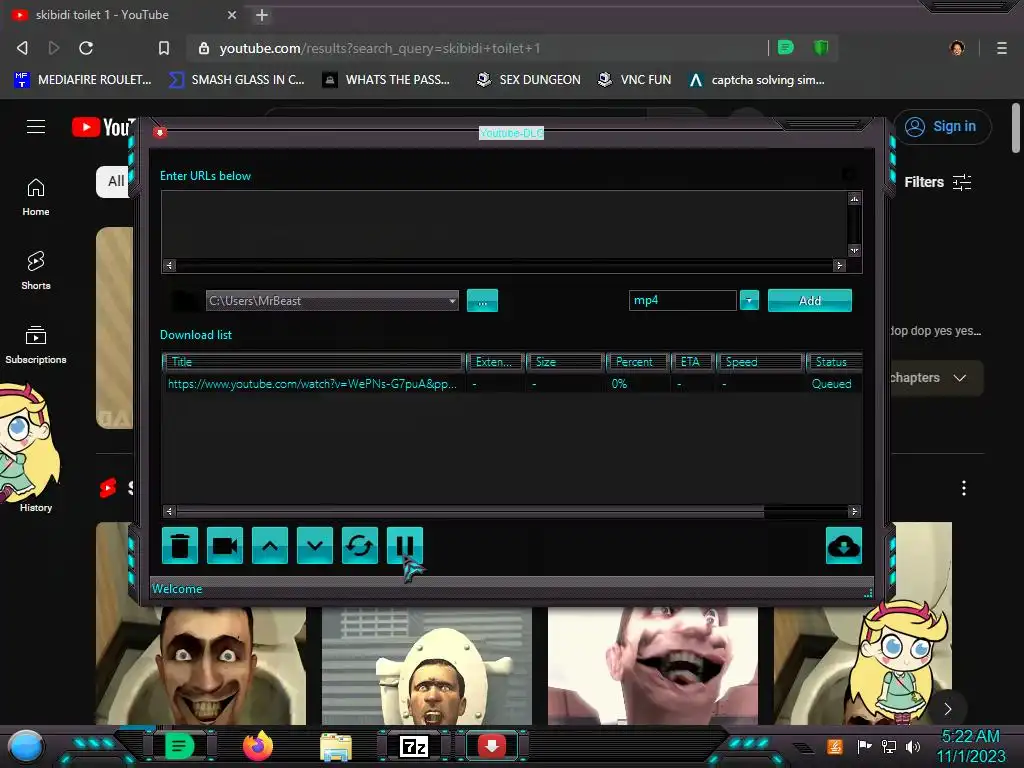Pause downloads with the pause button
This screenshot has height=768, width=1024.
405,545
